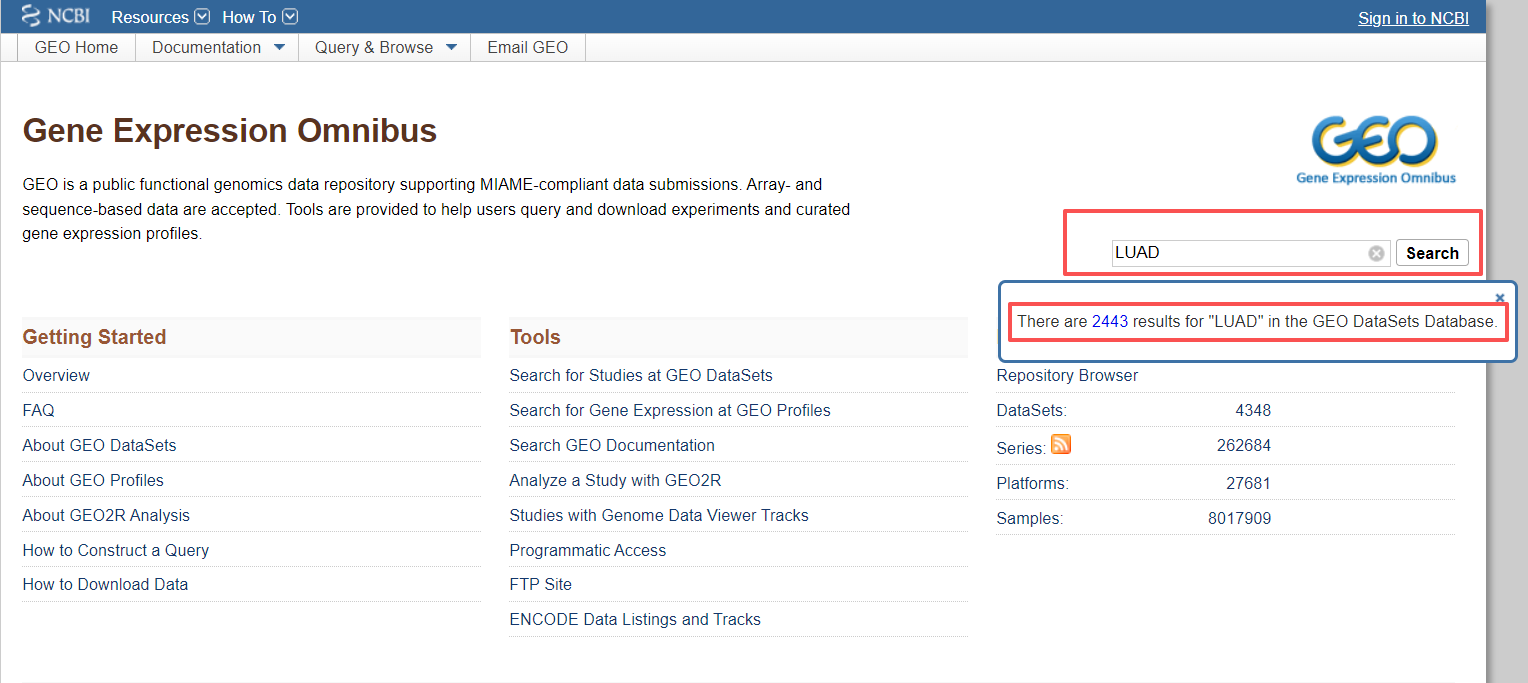
Task: Open the Repository Browser link
Action: point(1067,375)
